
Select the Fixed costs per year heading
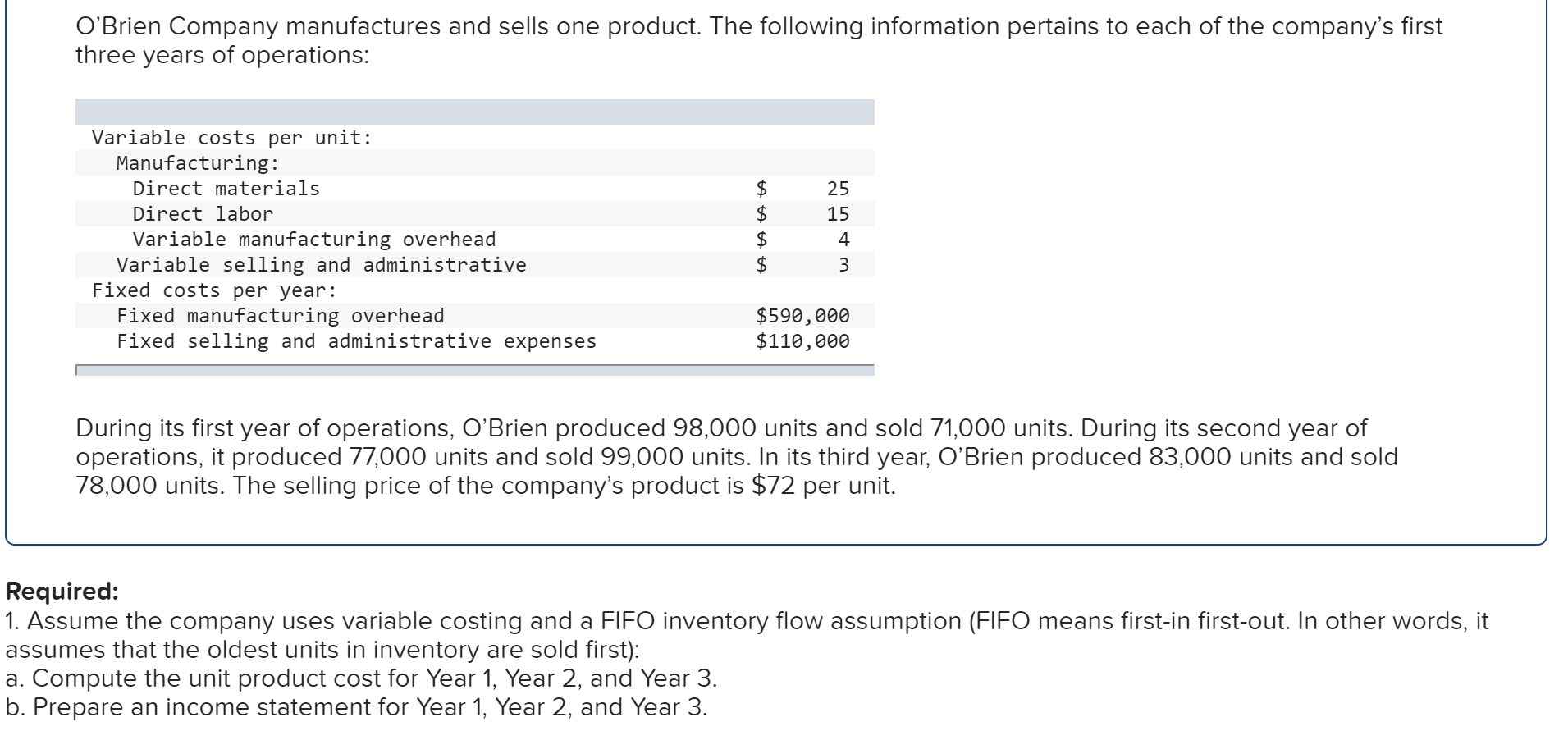click(x=214, y=290)
